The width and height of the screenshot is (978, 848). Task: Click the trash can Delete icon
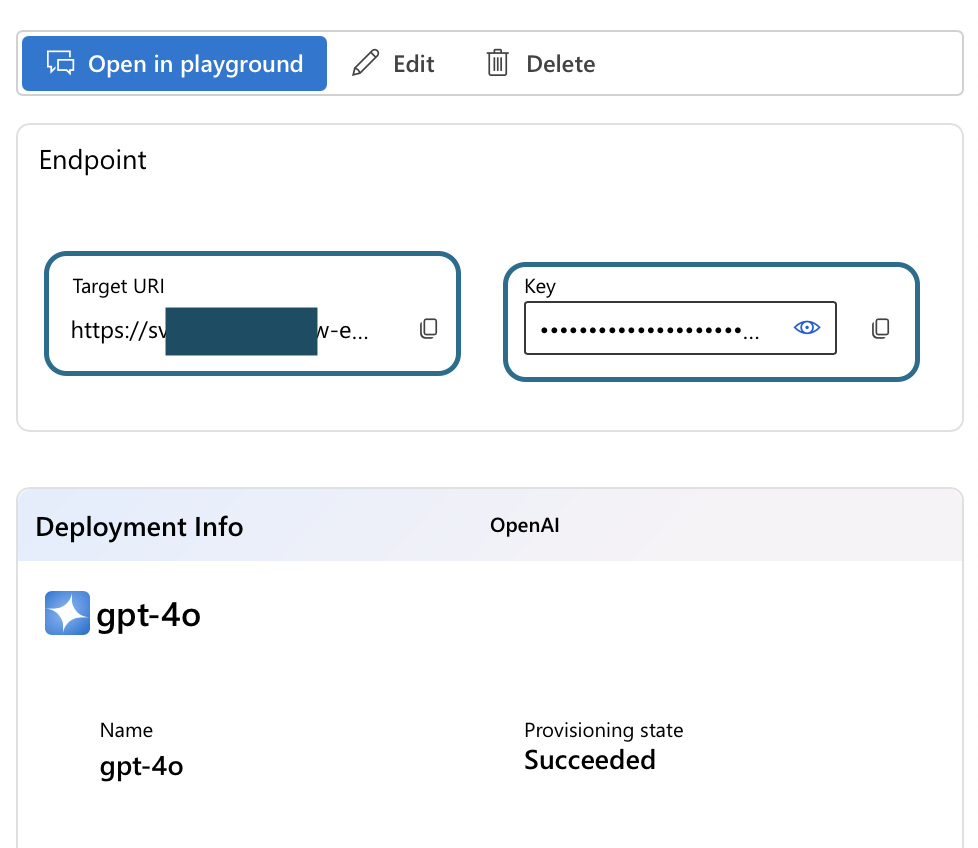(x=497, y=64)
